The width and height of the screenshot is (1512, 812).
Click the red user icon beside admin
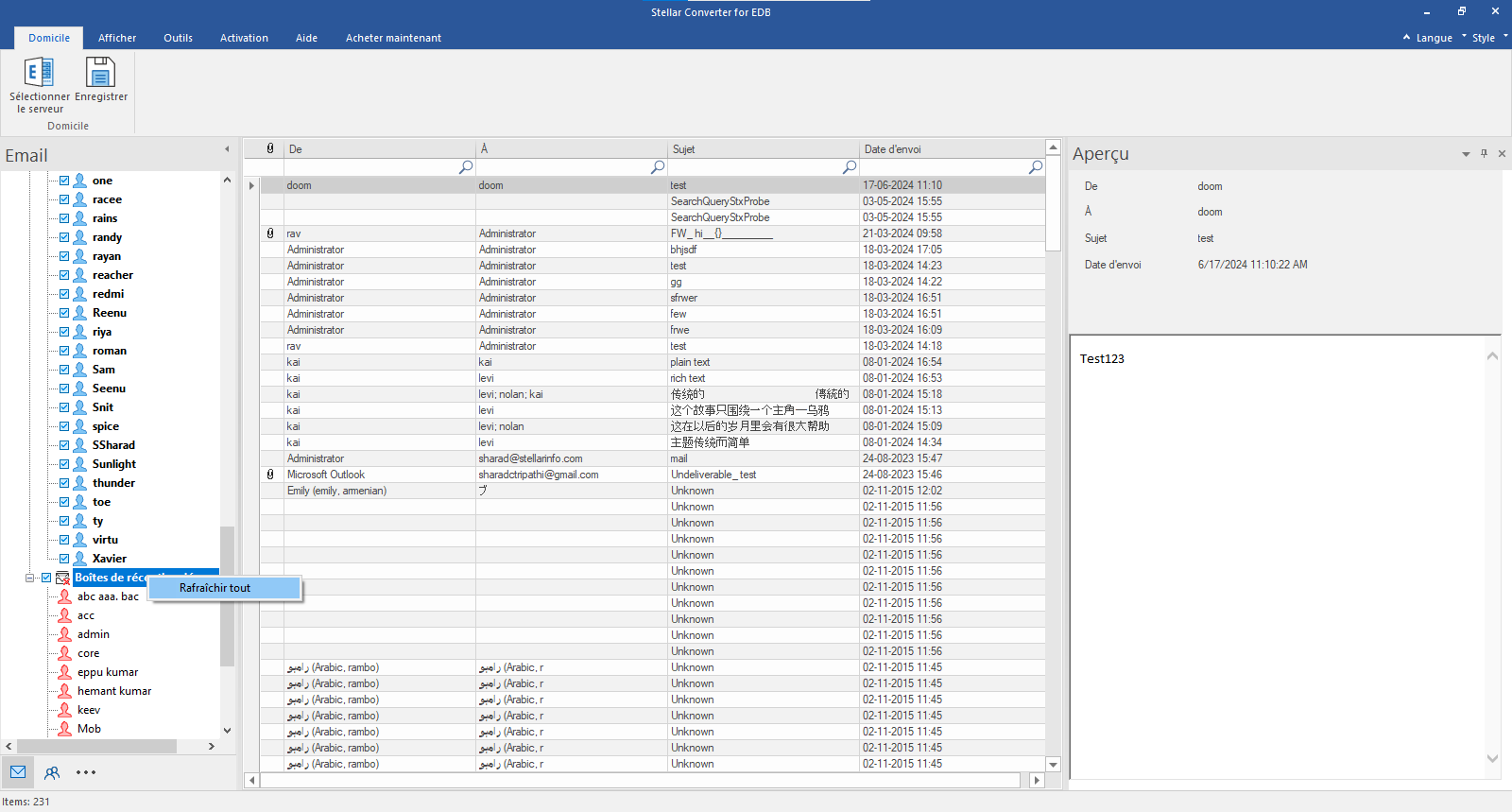[x=64, y=634]
